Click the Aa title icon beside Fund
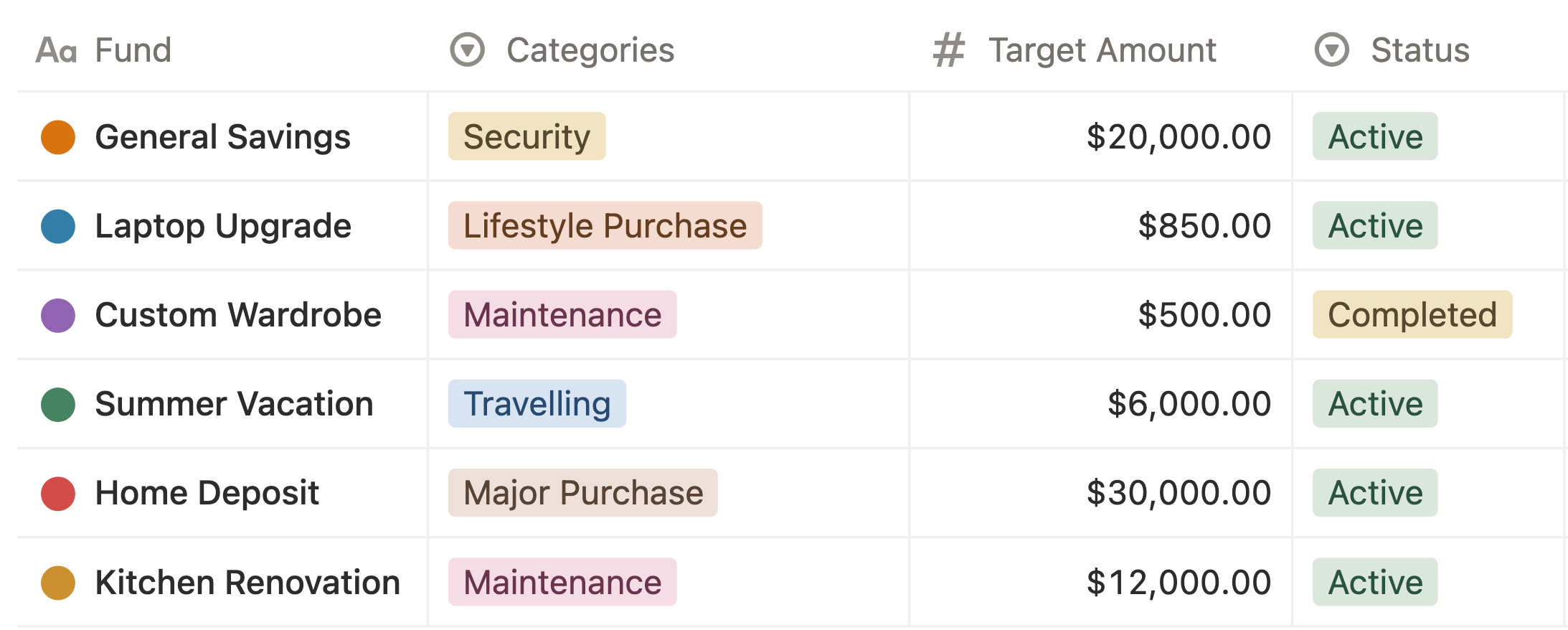This screenshot has height=630, width=1568. [x=56, y=50]
